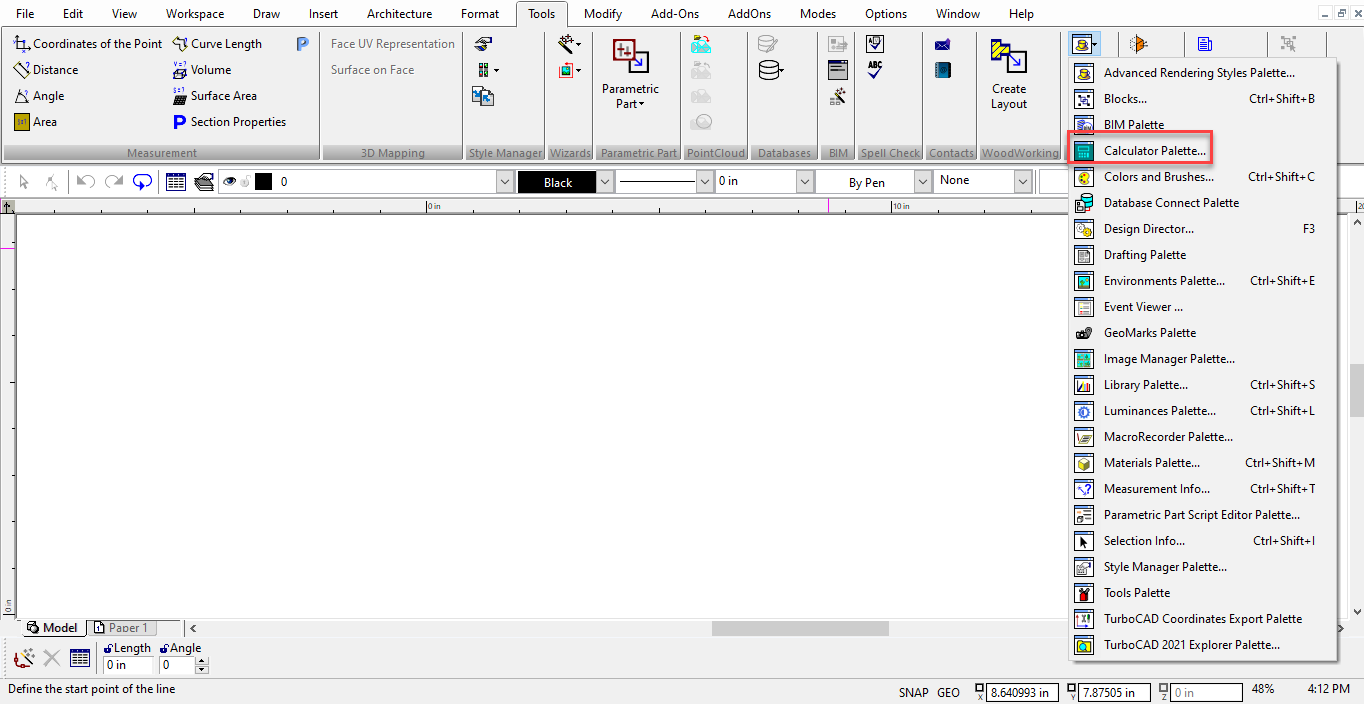
Task: Toggle SNAP mode in status bar
Action: [x=913, y=692]
